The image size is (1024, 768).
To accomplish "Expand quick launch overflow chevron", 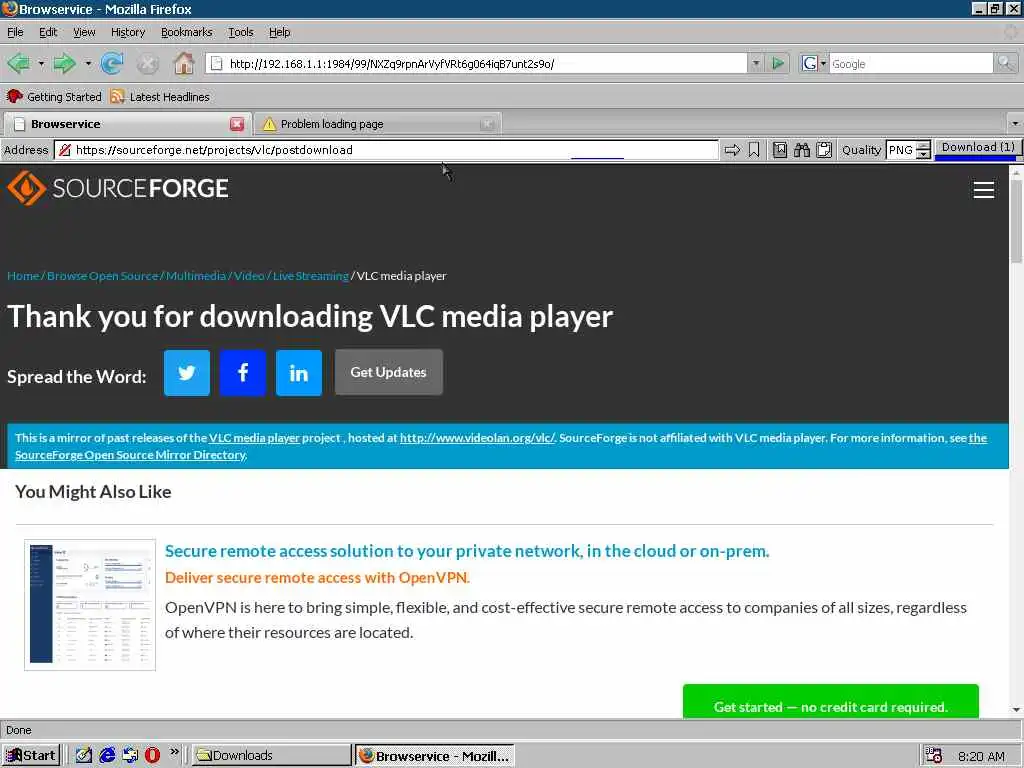I will (174, 752).
